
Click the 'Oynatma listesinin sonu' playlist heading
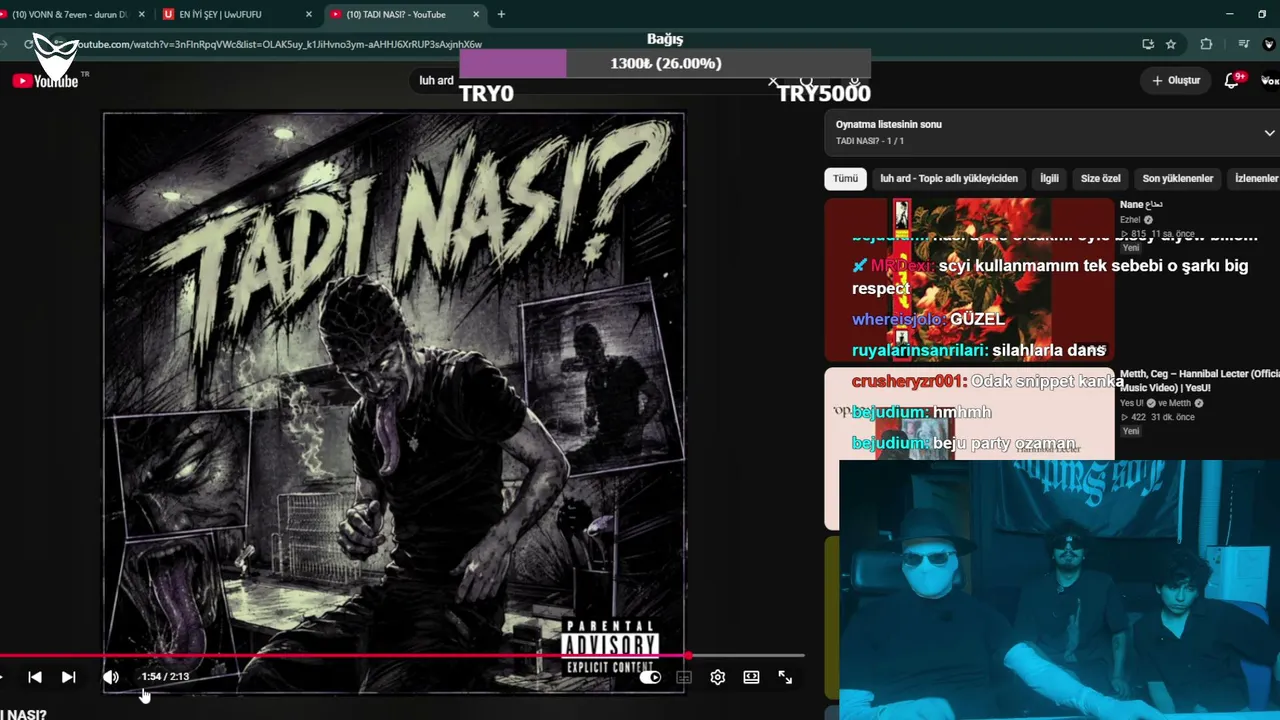[889, 124]
